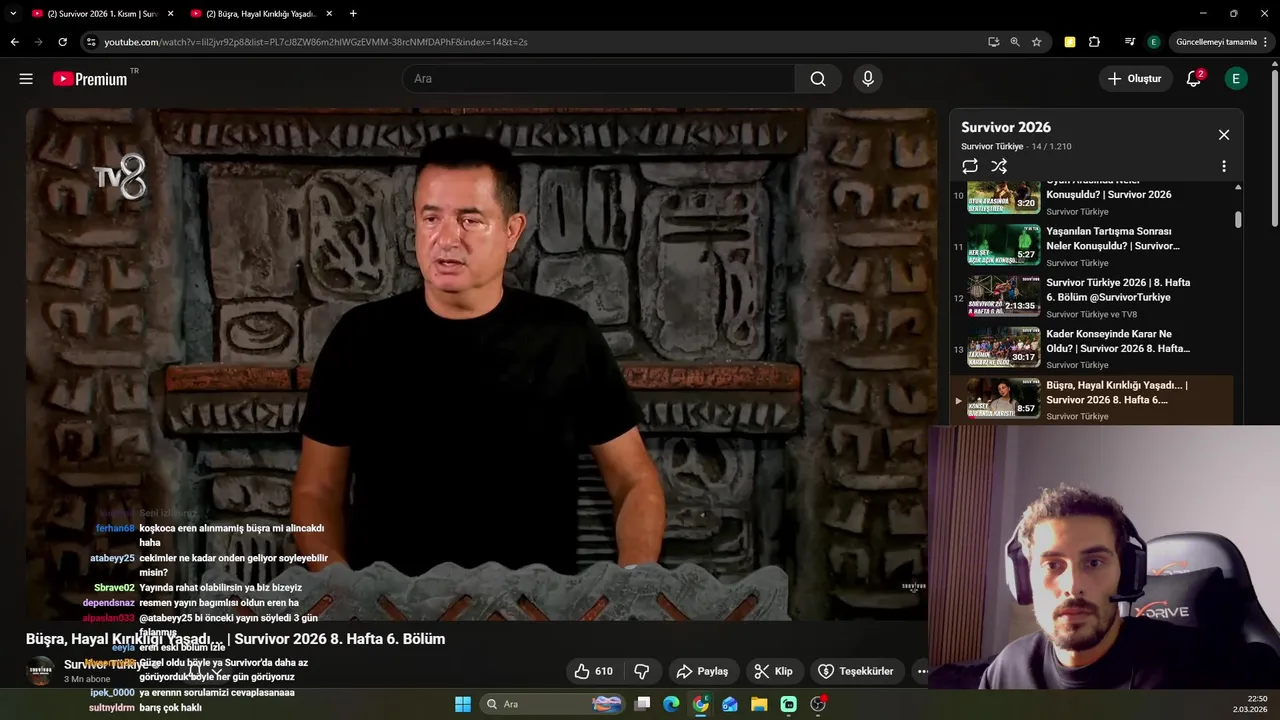
Task: Click the Teşekkürler thanks button
Action: tap(856, 671)
